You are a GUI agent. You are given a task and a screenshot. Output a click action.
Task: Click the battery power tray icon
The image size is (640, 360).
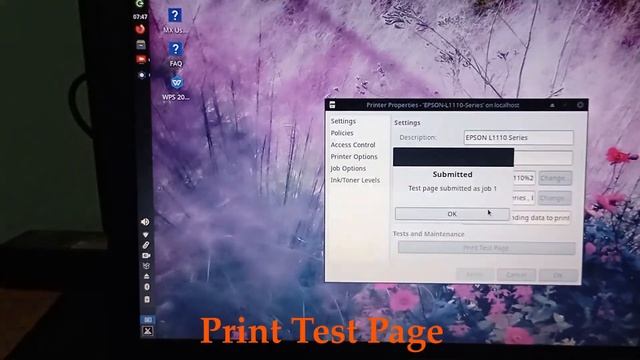tap(147, 300)
